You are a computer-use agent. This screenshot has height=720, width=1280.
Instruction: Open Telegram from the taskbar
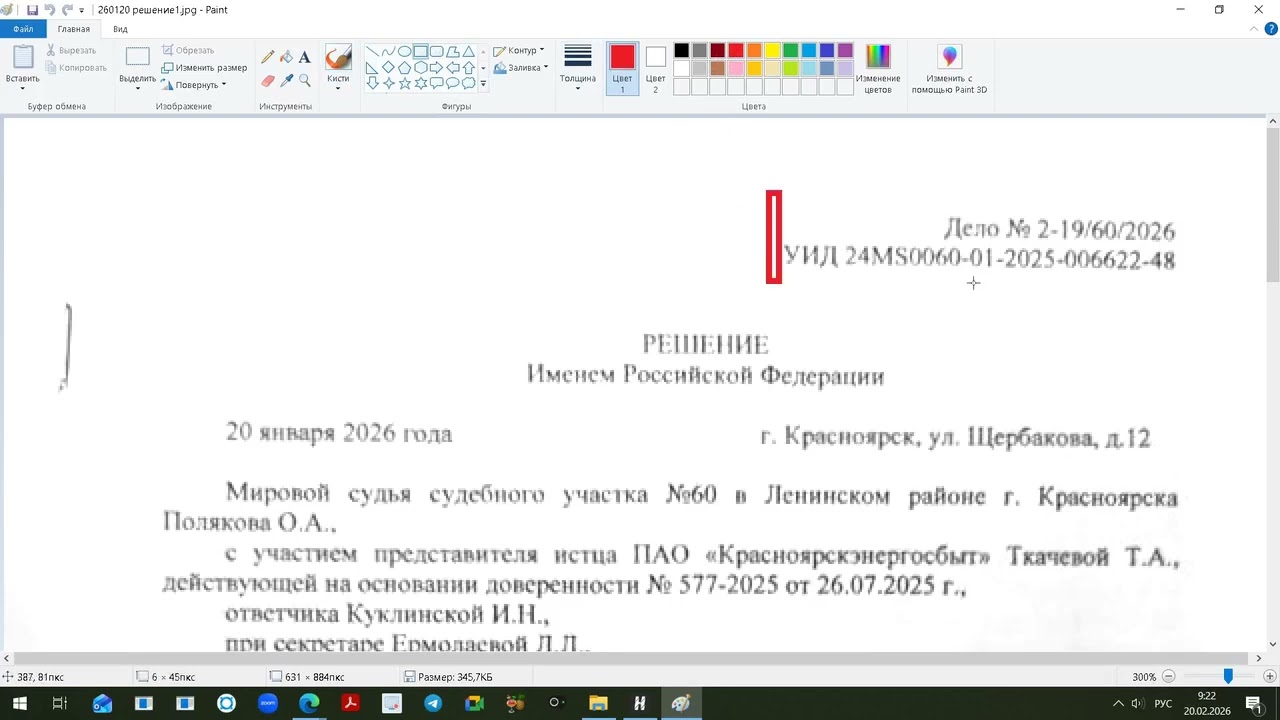point(433,703)
